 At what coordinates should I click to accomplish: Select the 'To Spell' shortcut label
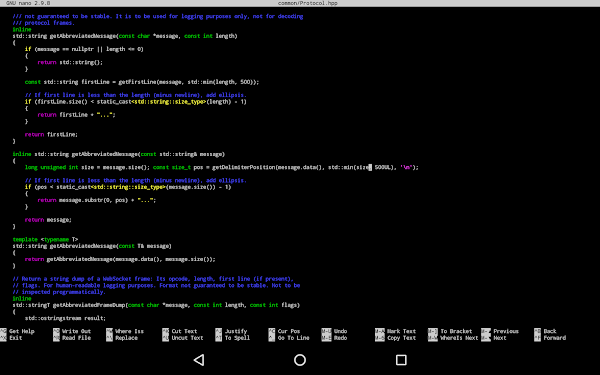[237, 338]
